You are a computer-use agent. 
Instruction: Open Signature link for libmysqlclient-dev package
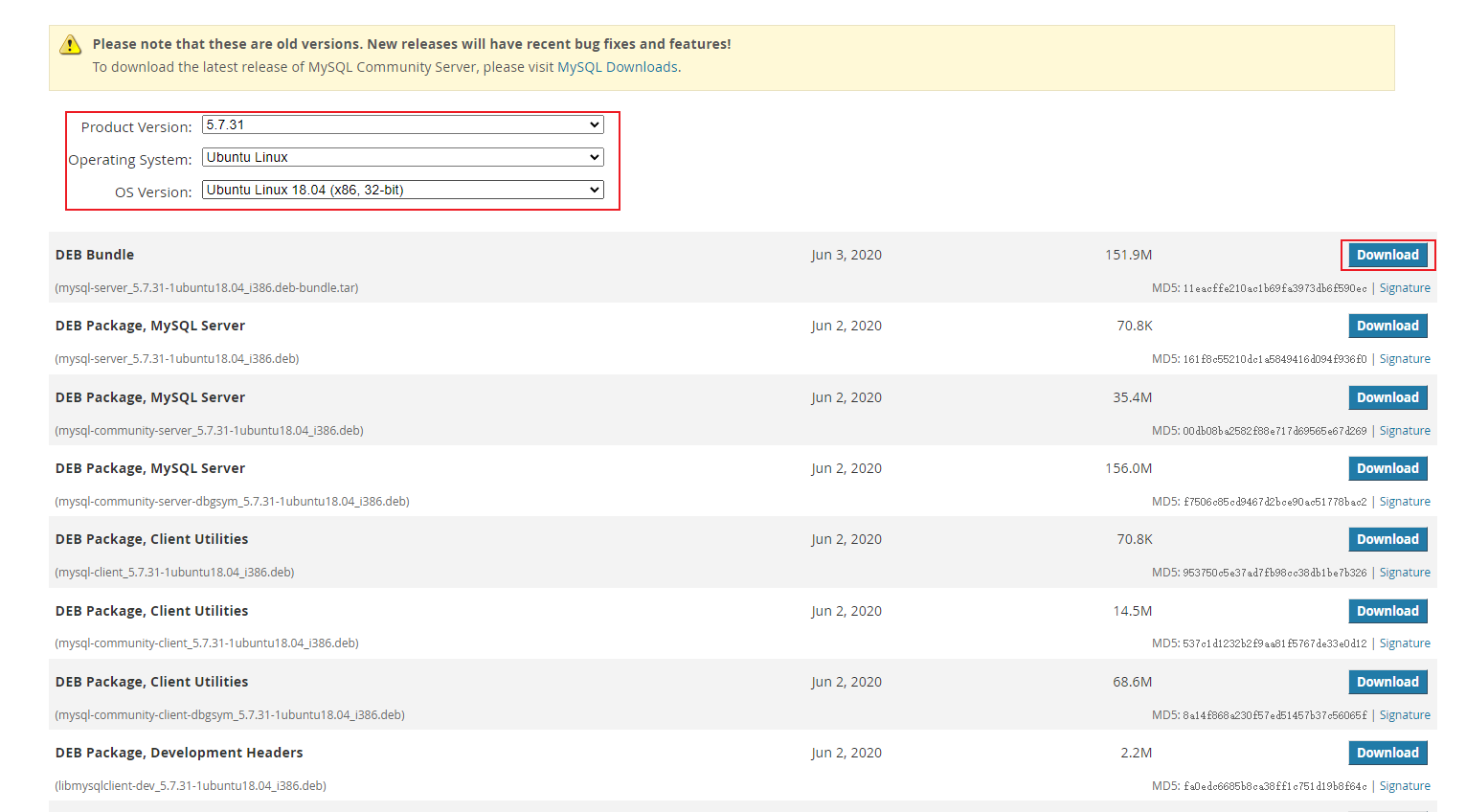coord(1405,786)
